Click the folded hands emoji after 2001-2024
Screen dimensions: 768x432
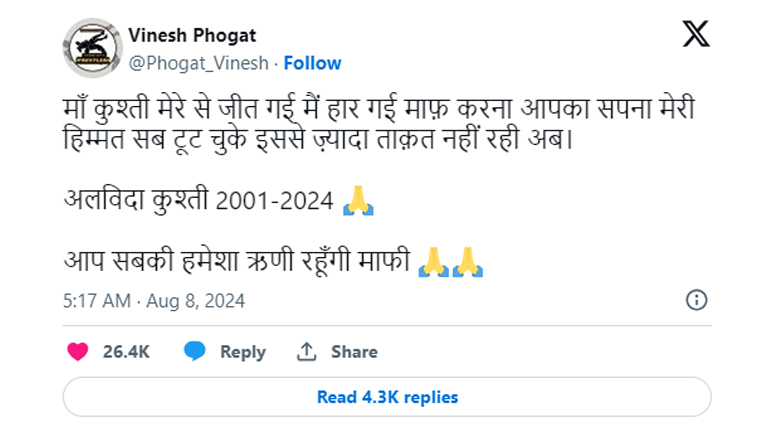coord(357,200)
